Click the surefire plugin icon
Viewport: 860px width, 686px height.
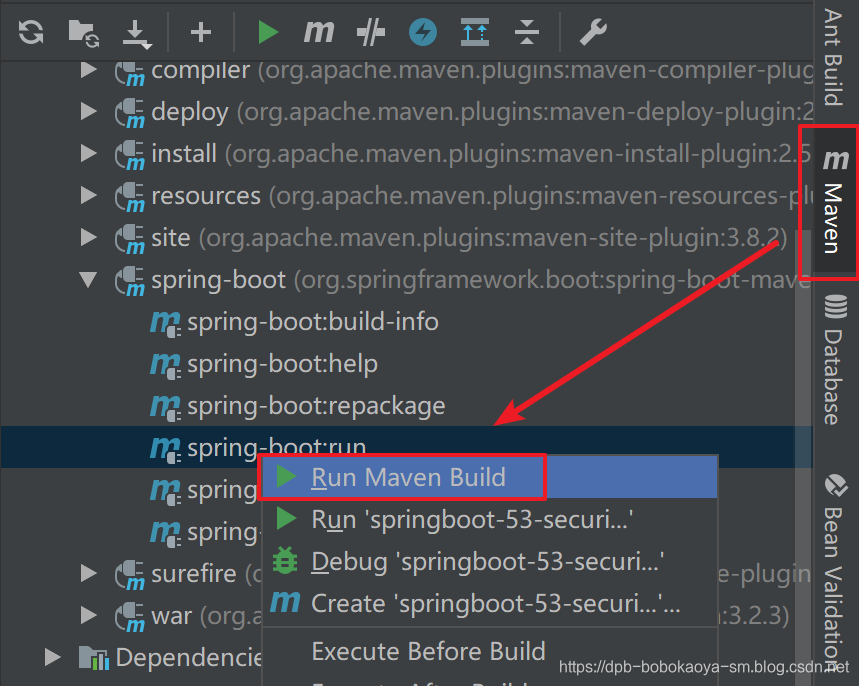coord(129,575)
